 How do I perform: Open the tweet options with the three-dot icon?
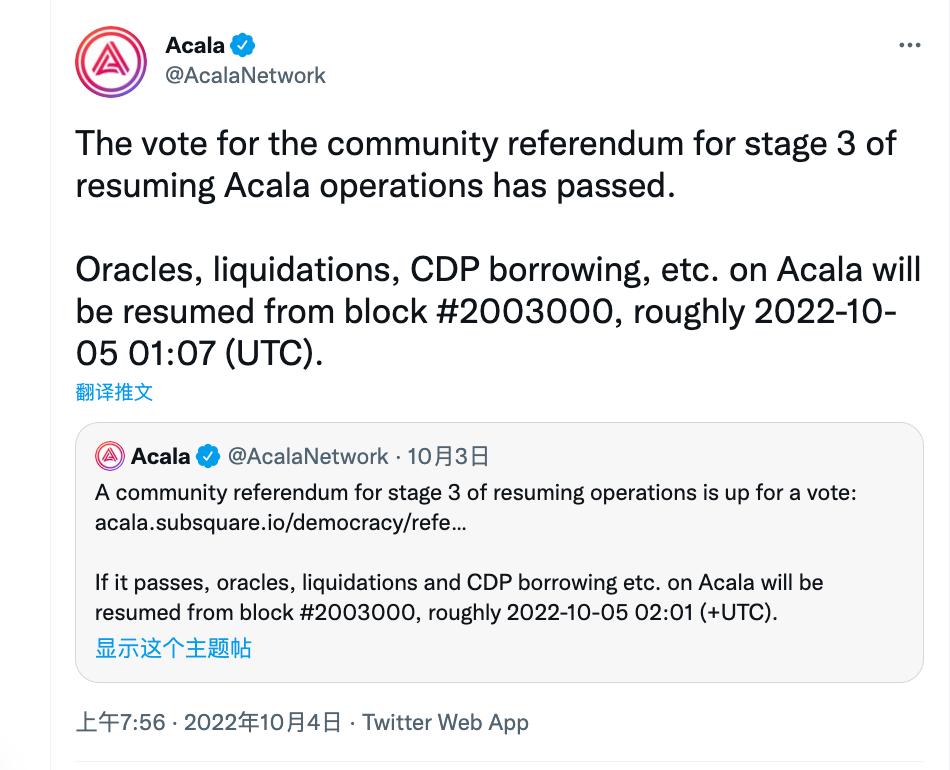[908, 43]
